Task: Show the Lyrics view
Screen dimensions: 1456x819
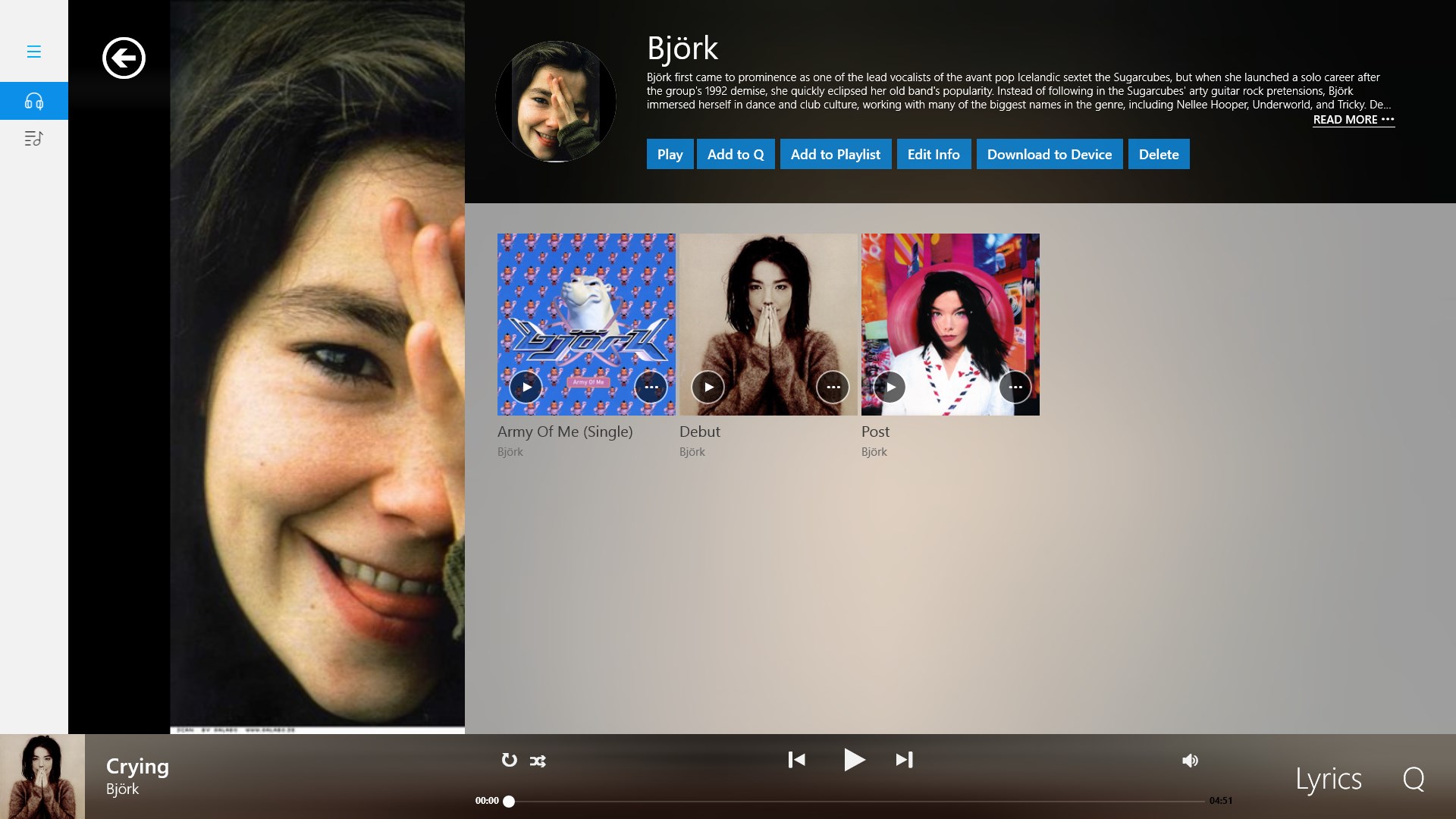Action: pyautogui.click(x=1329, y=779)
